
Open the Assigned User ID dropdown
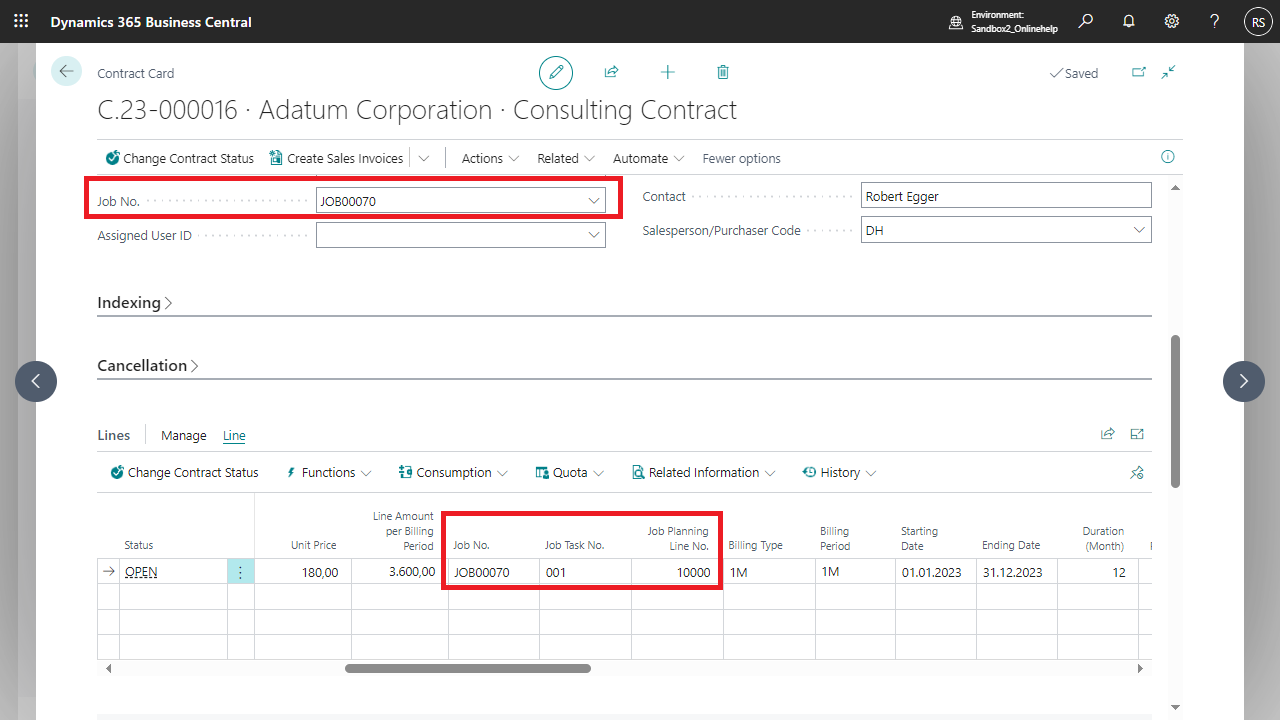594,235
